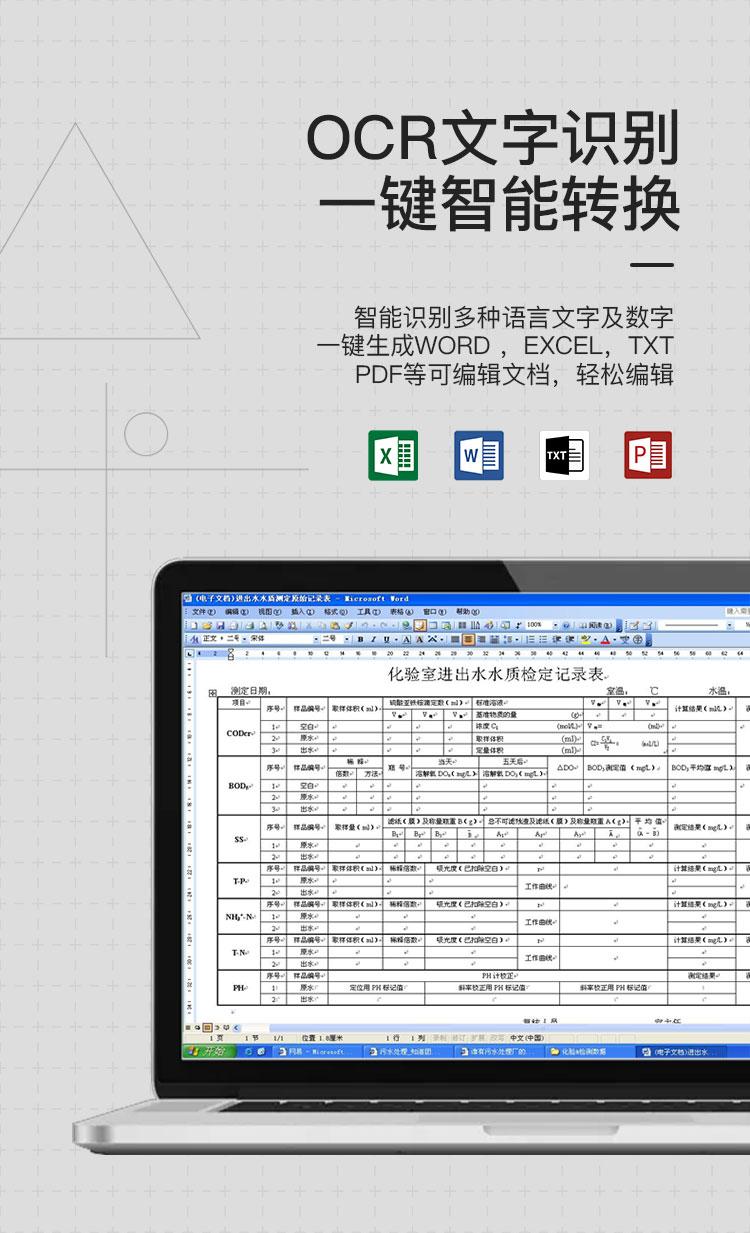Open the 工具 menu
This screenshot has width=750, height=1233.
368,611
